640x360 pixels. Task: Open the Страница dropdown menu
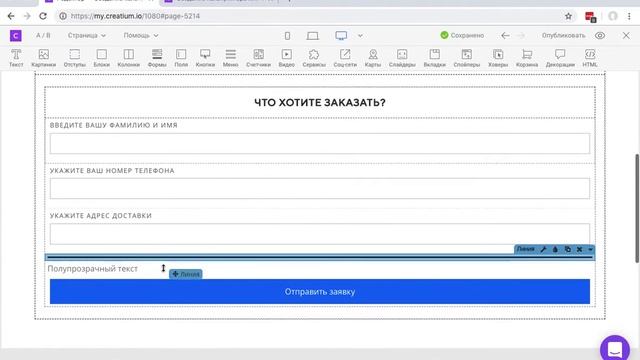(87, 36)
